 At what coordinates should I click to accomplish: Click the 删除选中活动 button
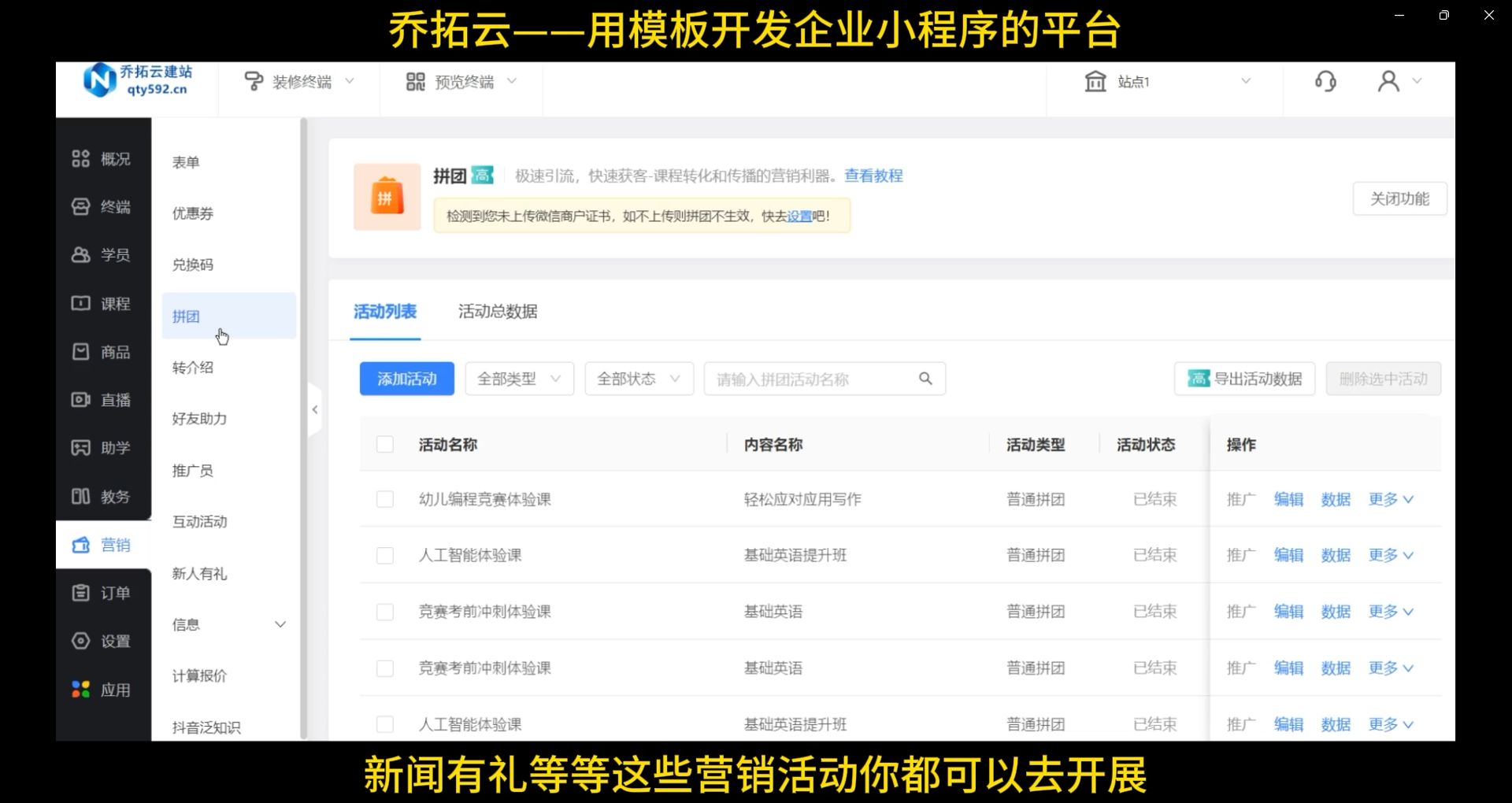(x=1384, y=379)
